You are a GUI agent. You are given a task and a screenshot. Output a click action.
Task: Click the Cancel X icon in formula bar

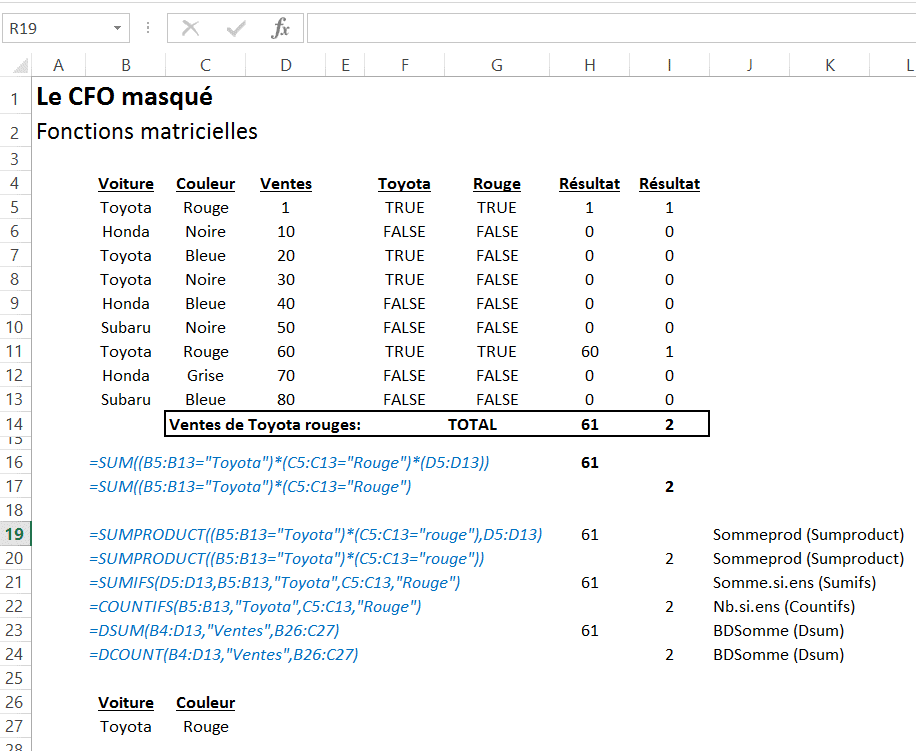tap(190, 29)
